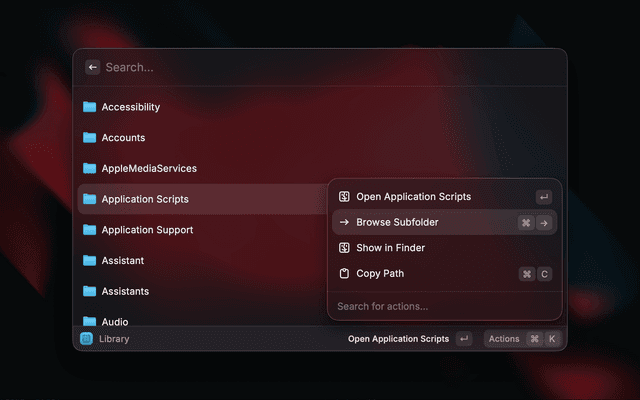The image size is (640, 400).
Task: Toggle the Actions panel button
Action: click(x=523, y=339)
